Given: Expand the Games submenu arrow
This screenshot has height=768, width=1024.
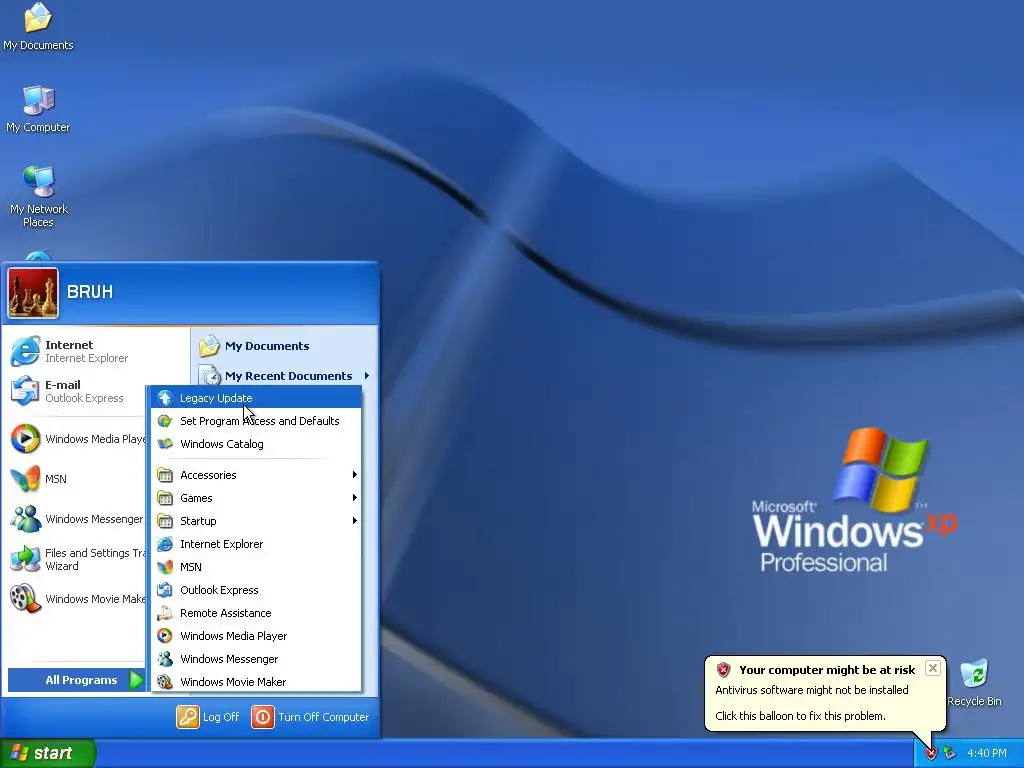Looking at the screenshot, I should point(355,498).
